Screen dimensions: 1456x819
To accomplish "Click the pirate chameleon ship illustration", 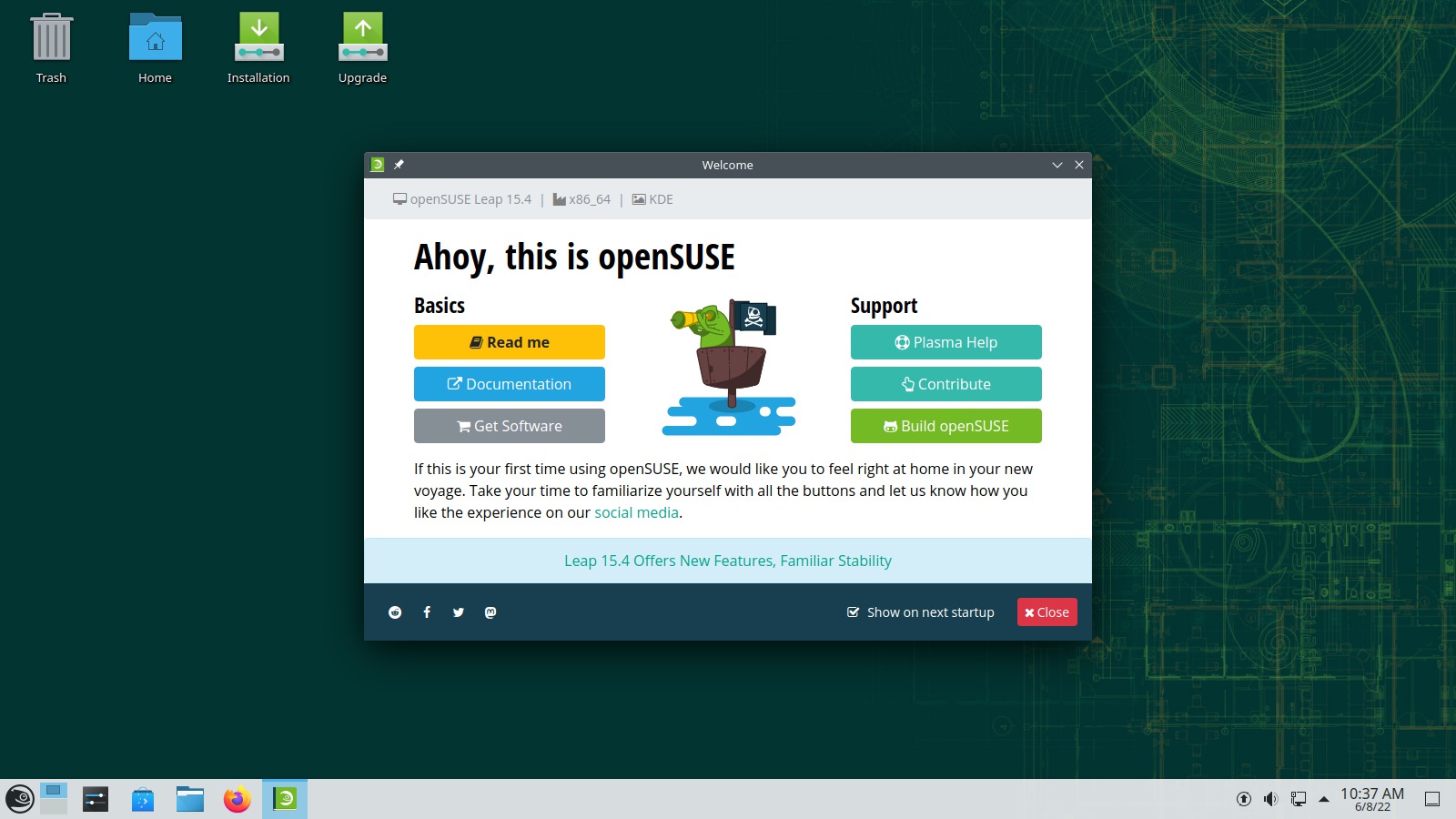I will tap(729, 368).
